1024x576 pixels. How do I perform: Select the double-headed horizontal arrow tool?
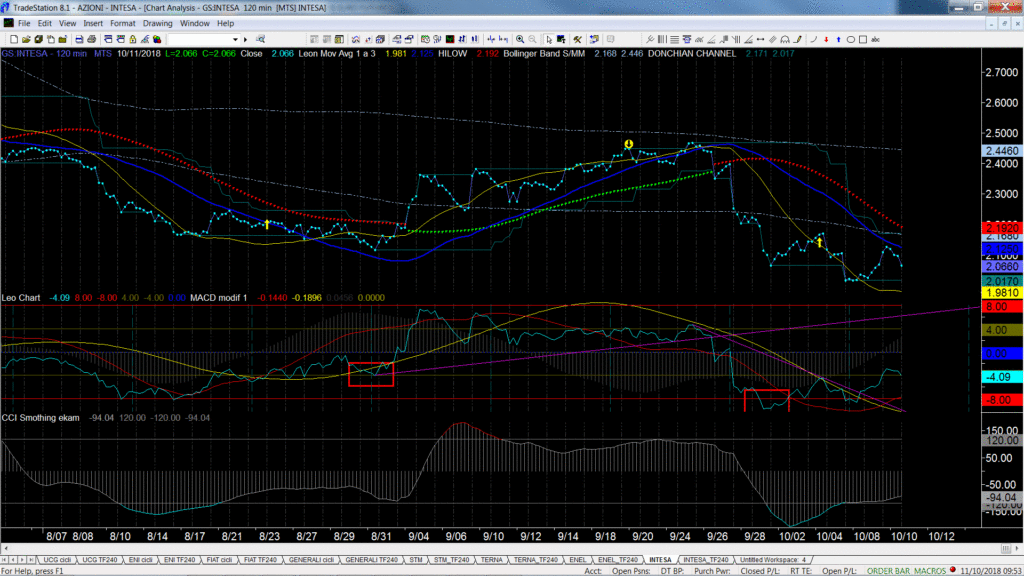(761, 40)
